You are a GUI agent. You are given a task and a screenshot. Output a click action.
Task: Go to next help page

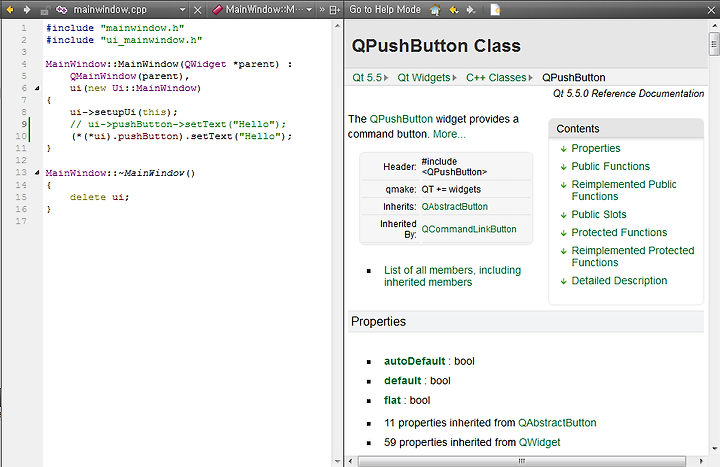471,10
